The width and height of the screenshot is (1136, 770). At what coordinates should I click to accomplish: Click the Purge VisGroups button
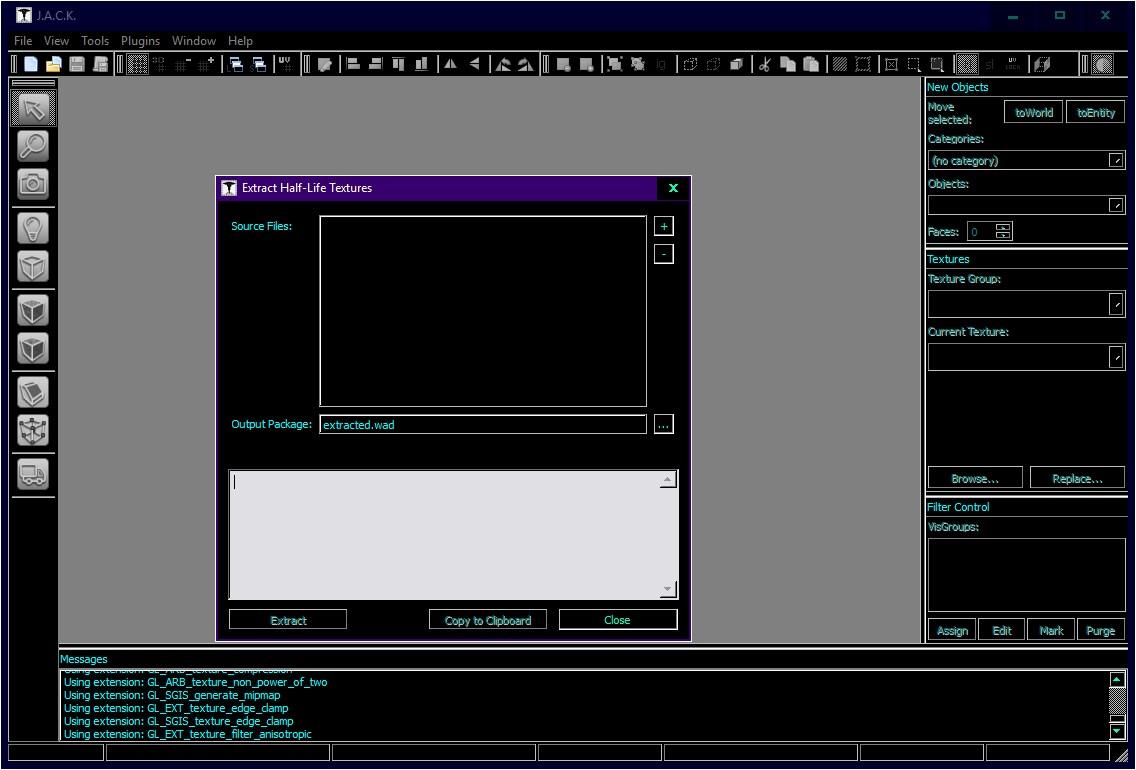pyautogui.click(x=1100, y=630)
